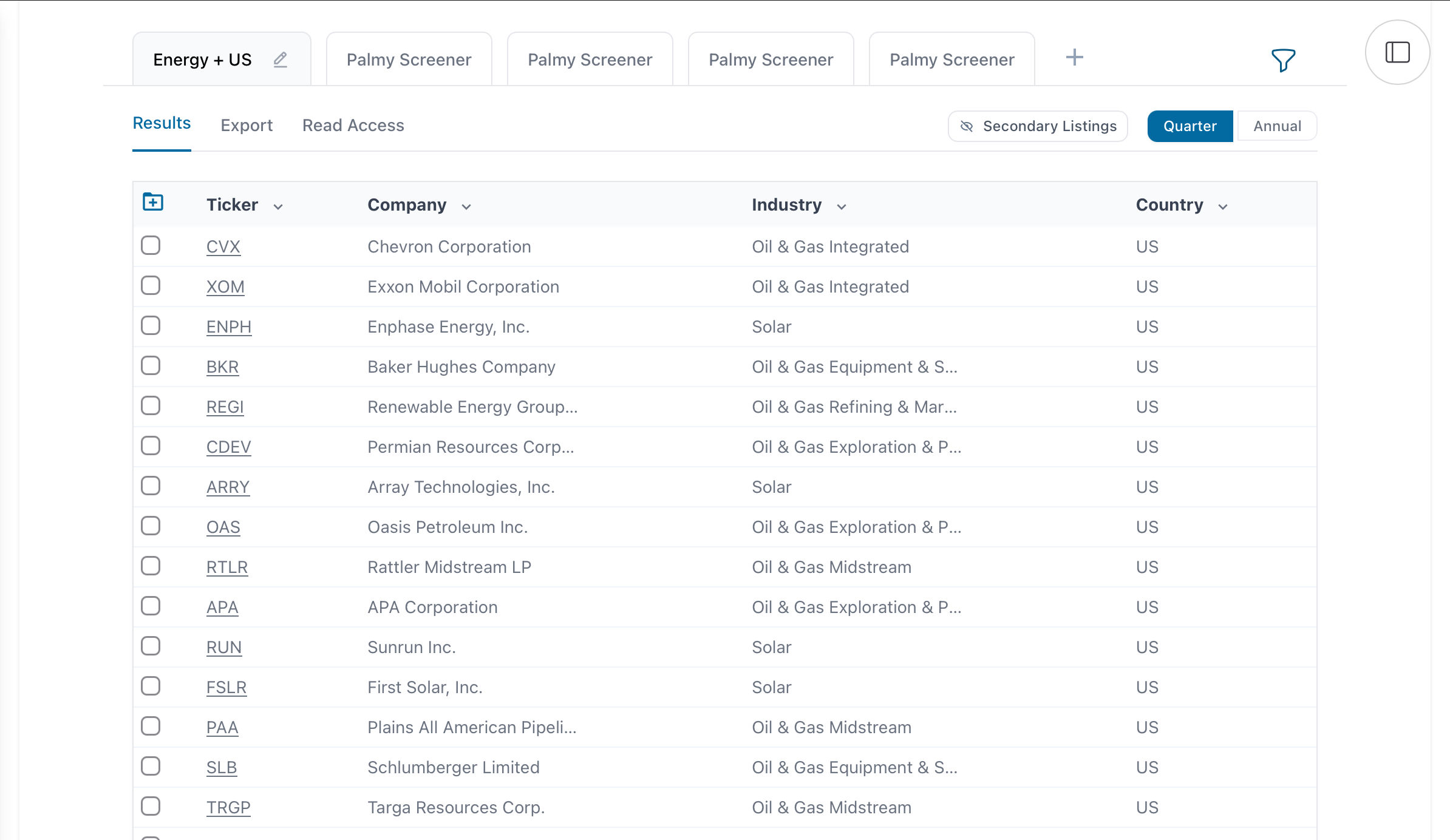The height and width of the screenshot is (840, 1450).
Task: Open the FSLR ticker link
Action: 226,688
